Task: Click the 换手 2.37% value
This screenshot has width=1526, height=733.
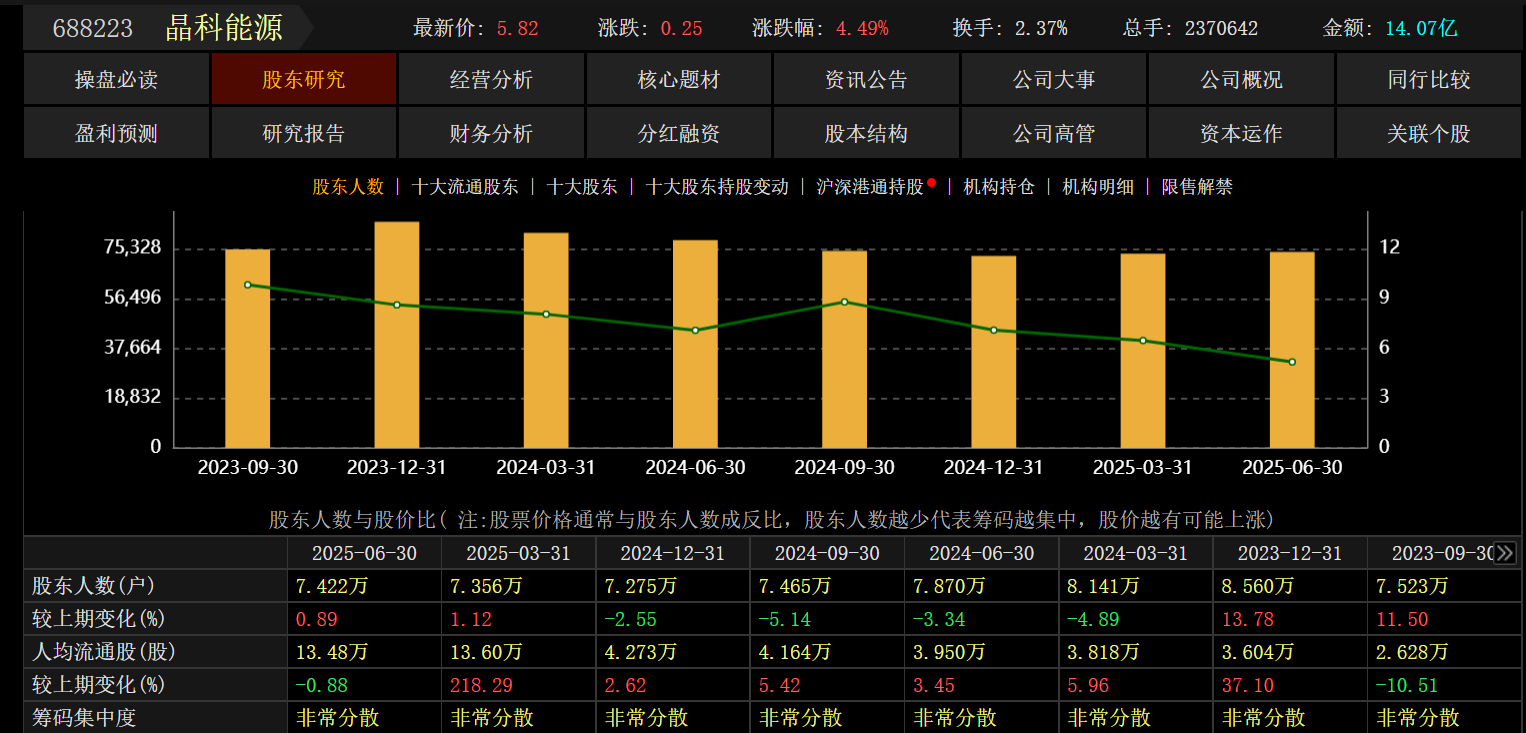Action: pyautogui.click(x=1041, y=28)
